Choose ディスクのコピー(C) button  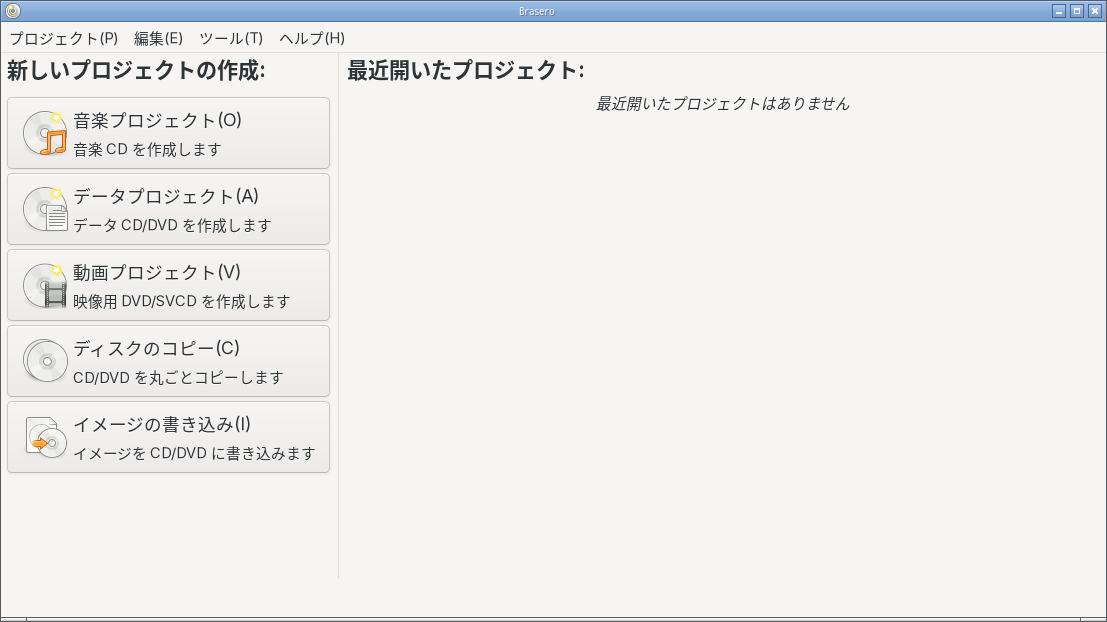(168, 361)
